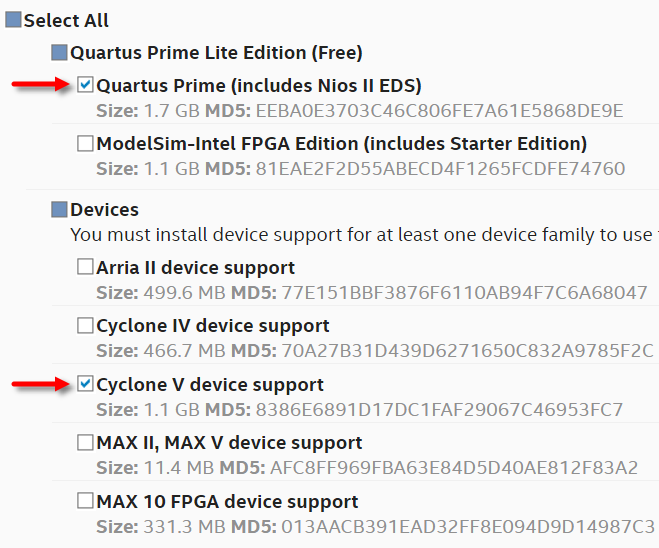Check the MAX 10 FPGA device support box
Viewport: 659px width, 548px height.
click(x=86, y=501)
